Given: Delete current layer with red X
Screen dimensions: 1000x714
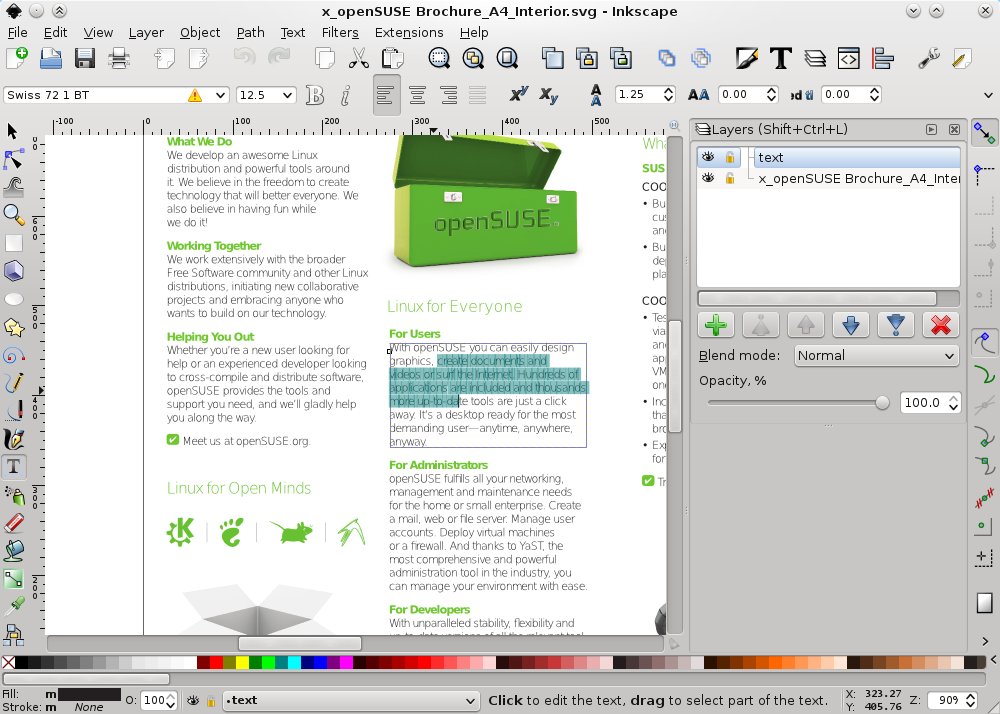Looking at the screenshot, I should (939, 325).
